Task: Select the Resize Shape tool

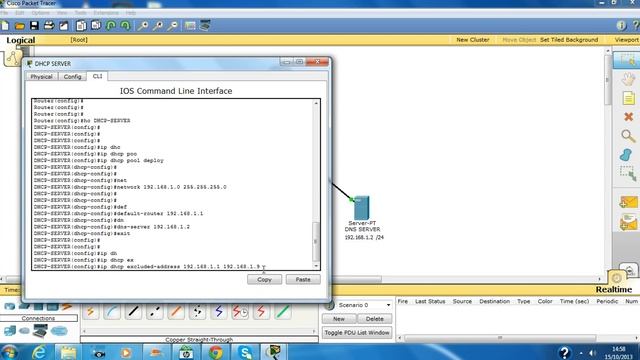Action: (x=628, y=174)
